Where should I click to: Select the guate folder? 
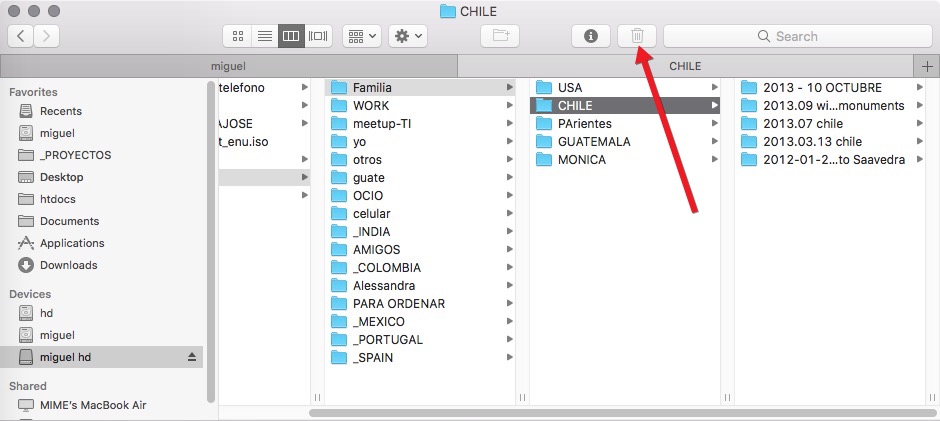pos(420,178)
